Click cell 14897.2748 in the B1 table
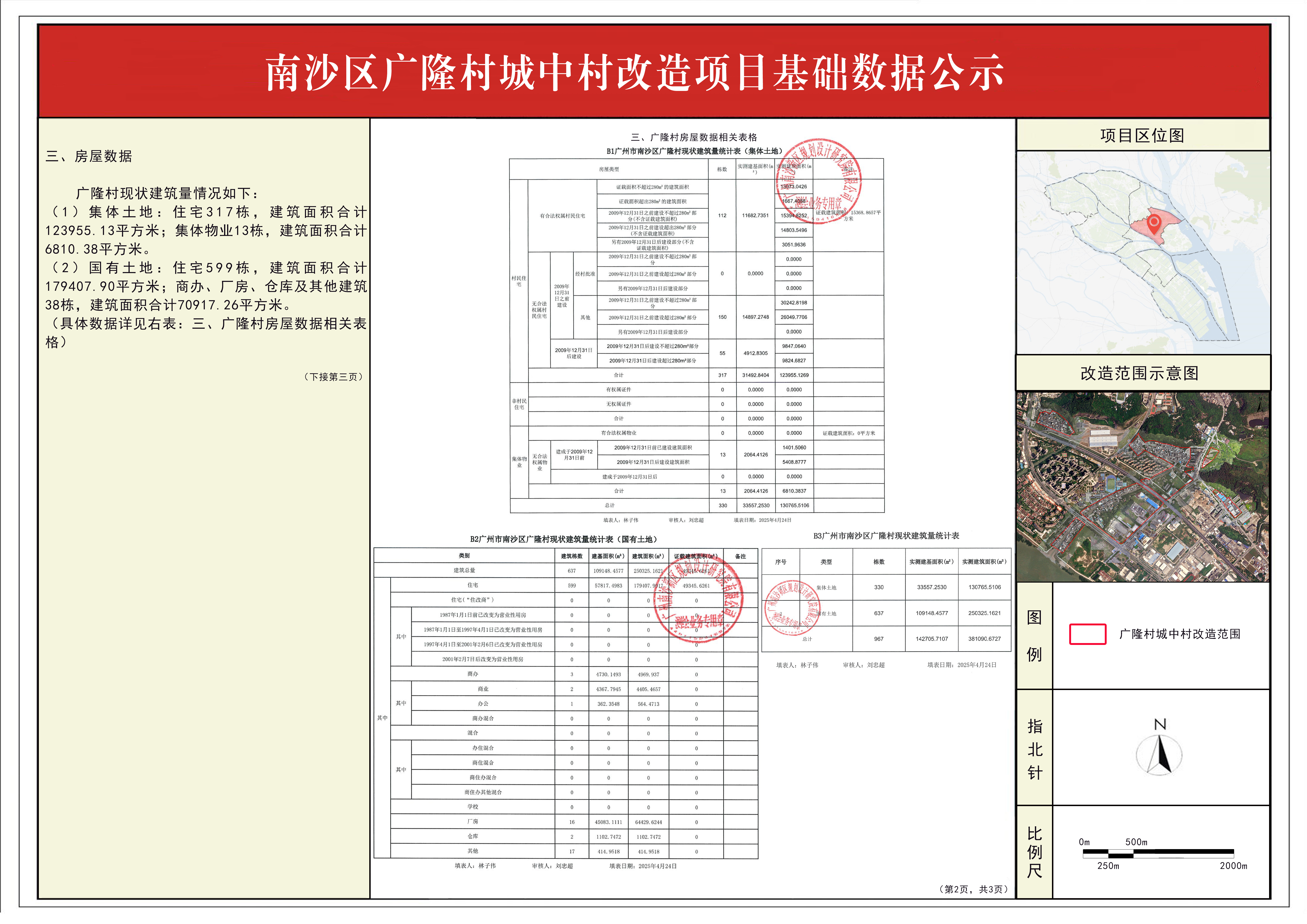 coord(755,317)
